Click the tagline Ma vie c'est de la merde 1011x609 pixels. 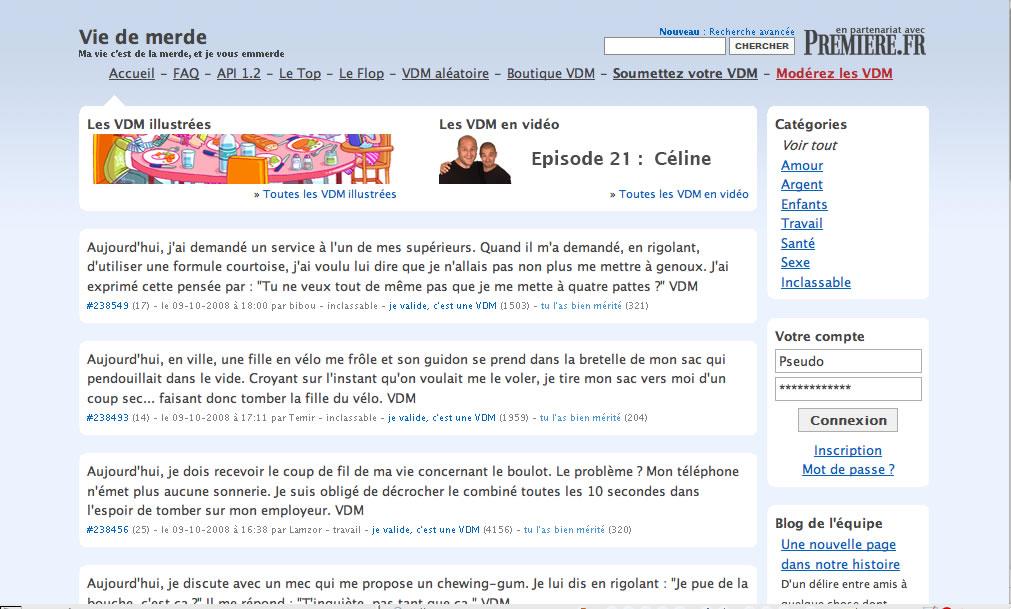click(x=181, y=54)
